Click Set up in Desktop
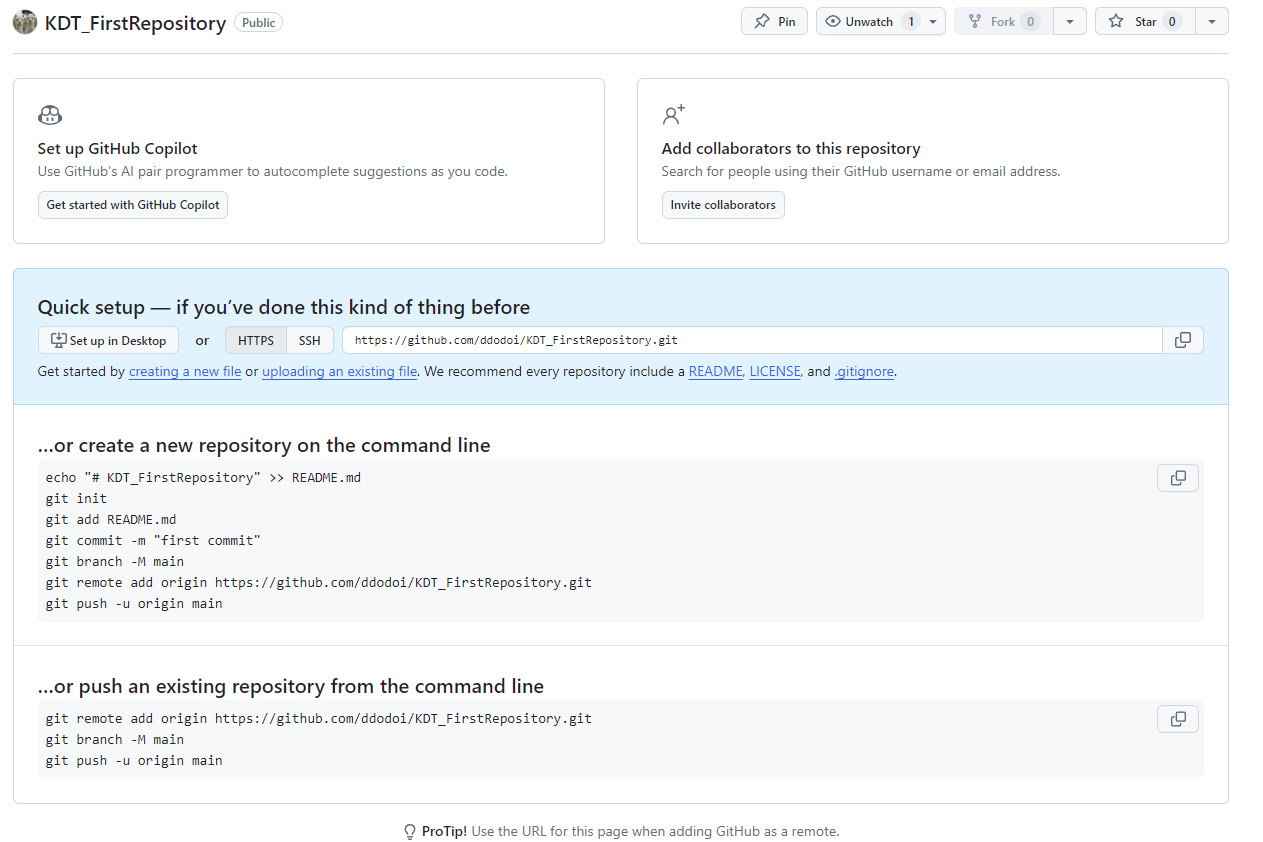The image size is (1263, 842). point(108,340)
